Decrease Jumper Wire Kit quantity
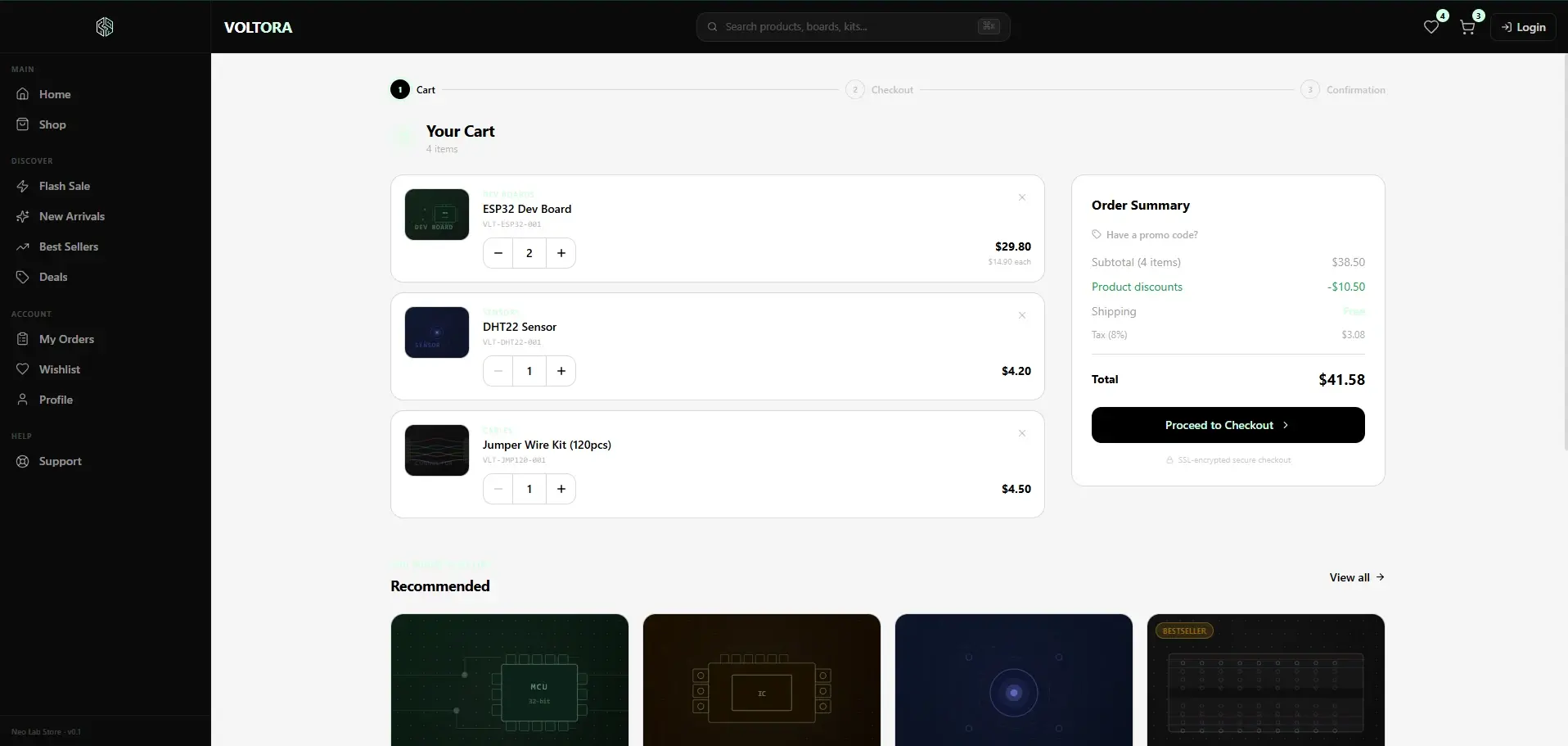1568x746 pixels. pos(498,489)
